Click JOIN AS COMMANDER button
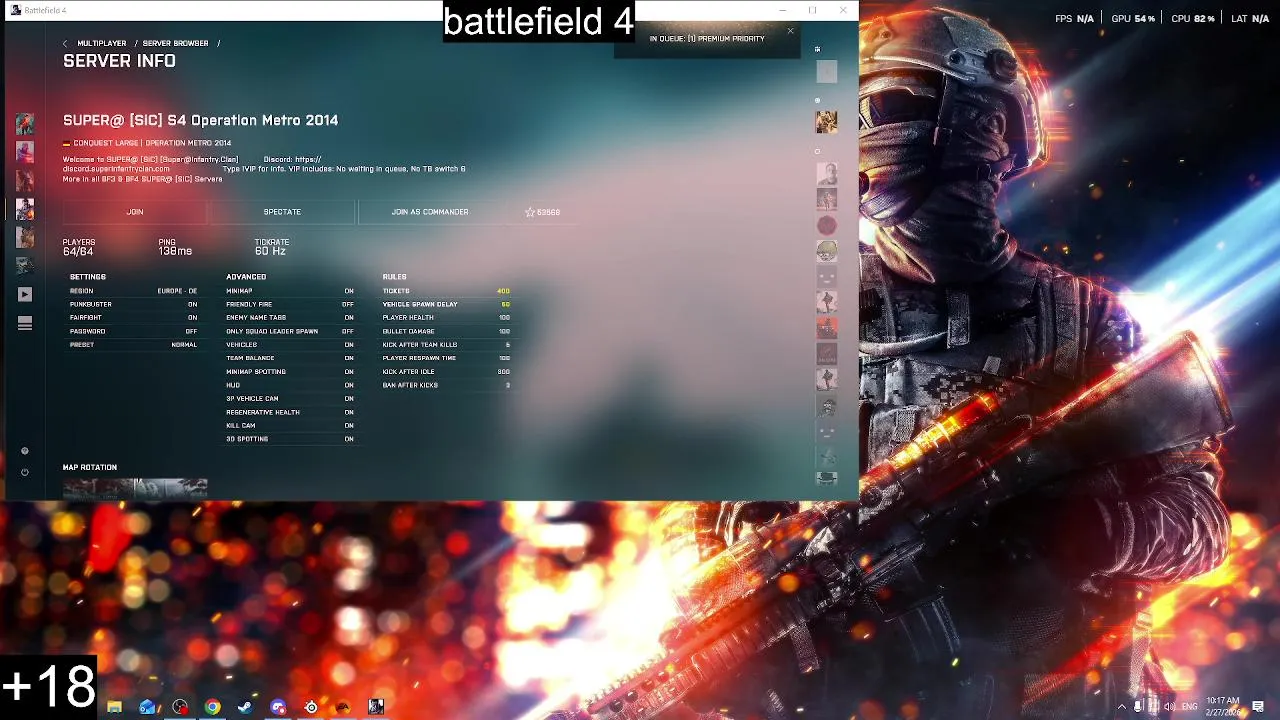Screen dimensions: 1280x720 click(x=430, y=212)
